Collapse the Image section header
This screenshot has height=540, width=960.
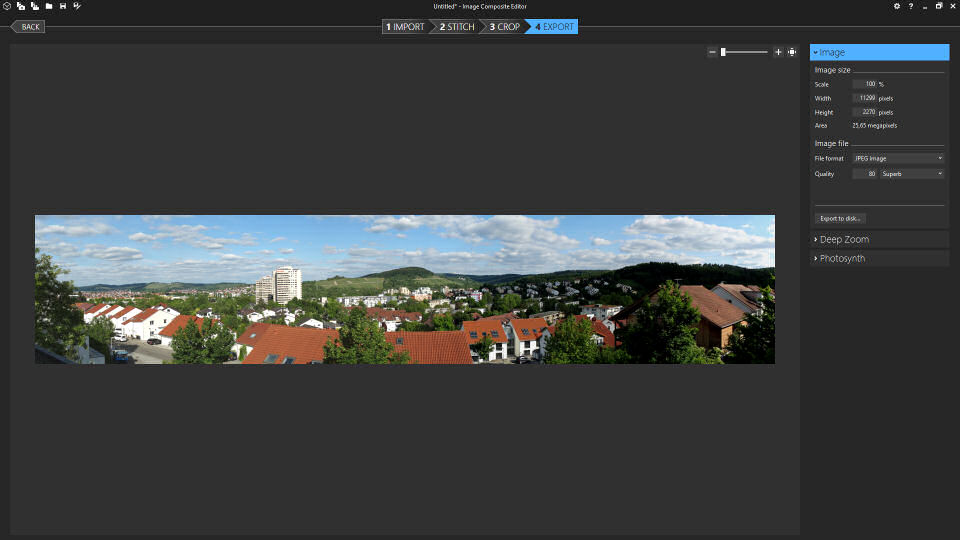tap(879, 52)
